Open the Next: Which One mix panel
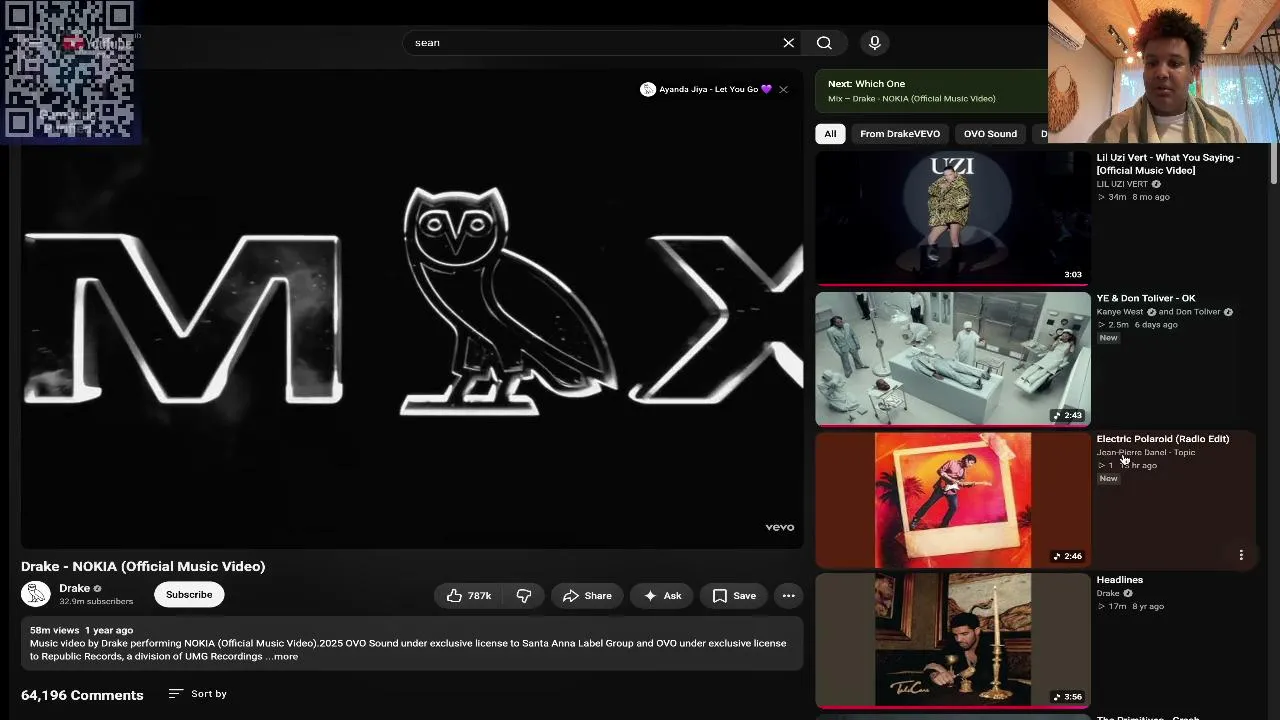 931,91
